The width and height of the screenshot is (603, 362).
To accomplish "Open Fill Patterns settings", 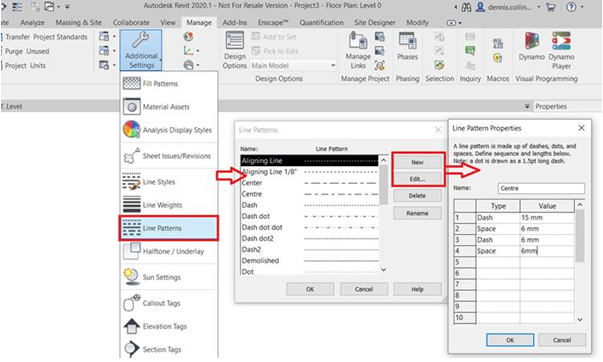I will (x=160, y=83).
